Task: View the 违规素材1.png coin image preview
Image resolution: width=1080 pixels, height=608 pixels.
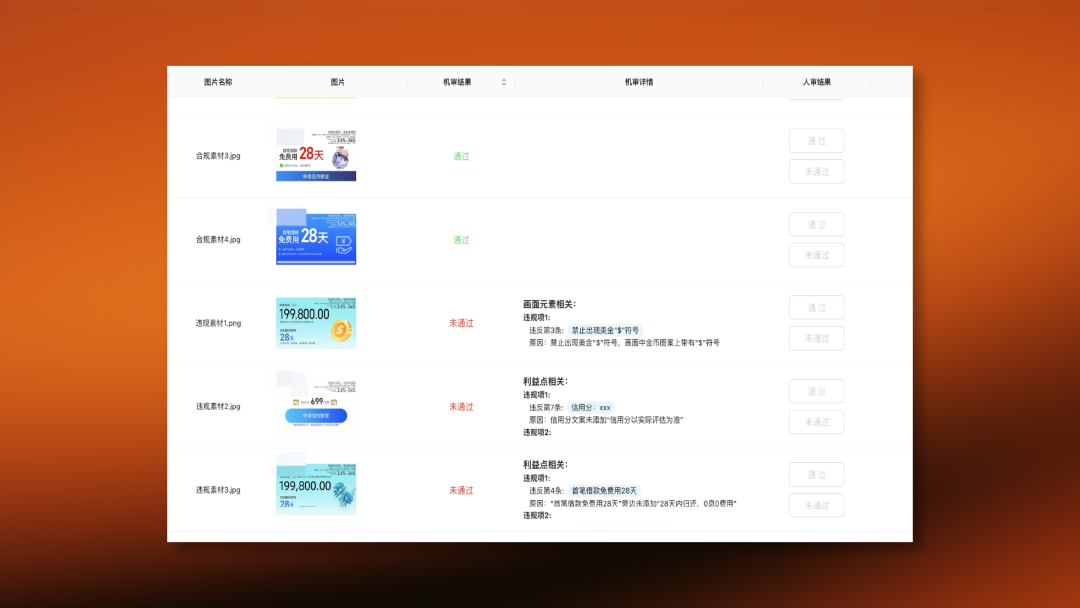Action: [x=315, y=323]
